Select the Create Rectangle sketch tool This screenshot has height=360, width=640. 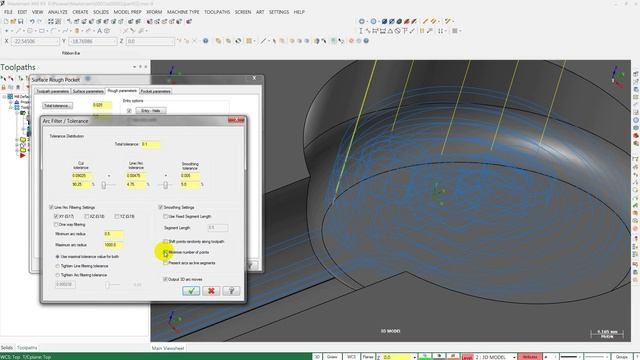coord(42,31)
